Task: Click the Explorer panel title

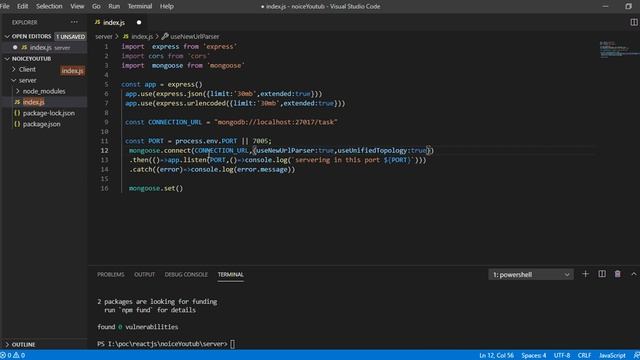Action: click(24, 22)
